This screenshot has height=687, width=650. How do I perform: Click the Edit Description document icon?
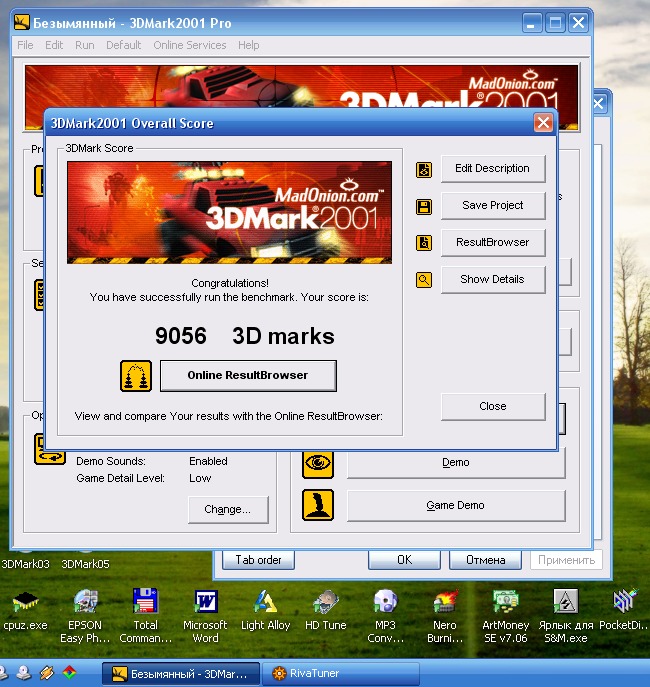(x=424, y=170)
